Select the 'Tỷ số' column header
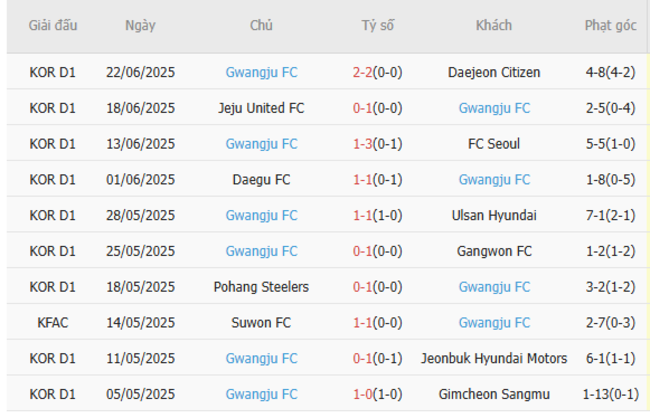Viewport: 650px width, 418px height. point(378,26)
